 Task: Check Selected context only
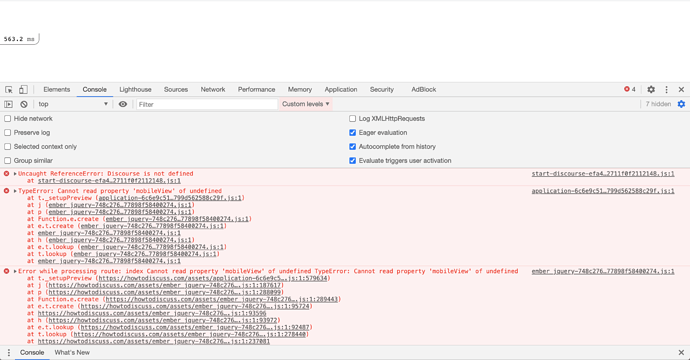(x=7, y=147)
